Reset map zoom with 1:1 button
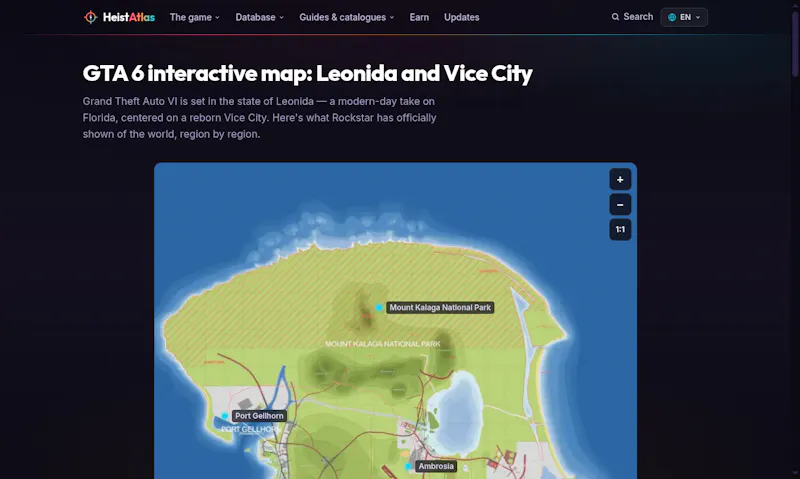The height and width of the screenshot is (479, 800). click(x=620, y=230)
